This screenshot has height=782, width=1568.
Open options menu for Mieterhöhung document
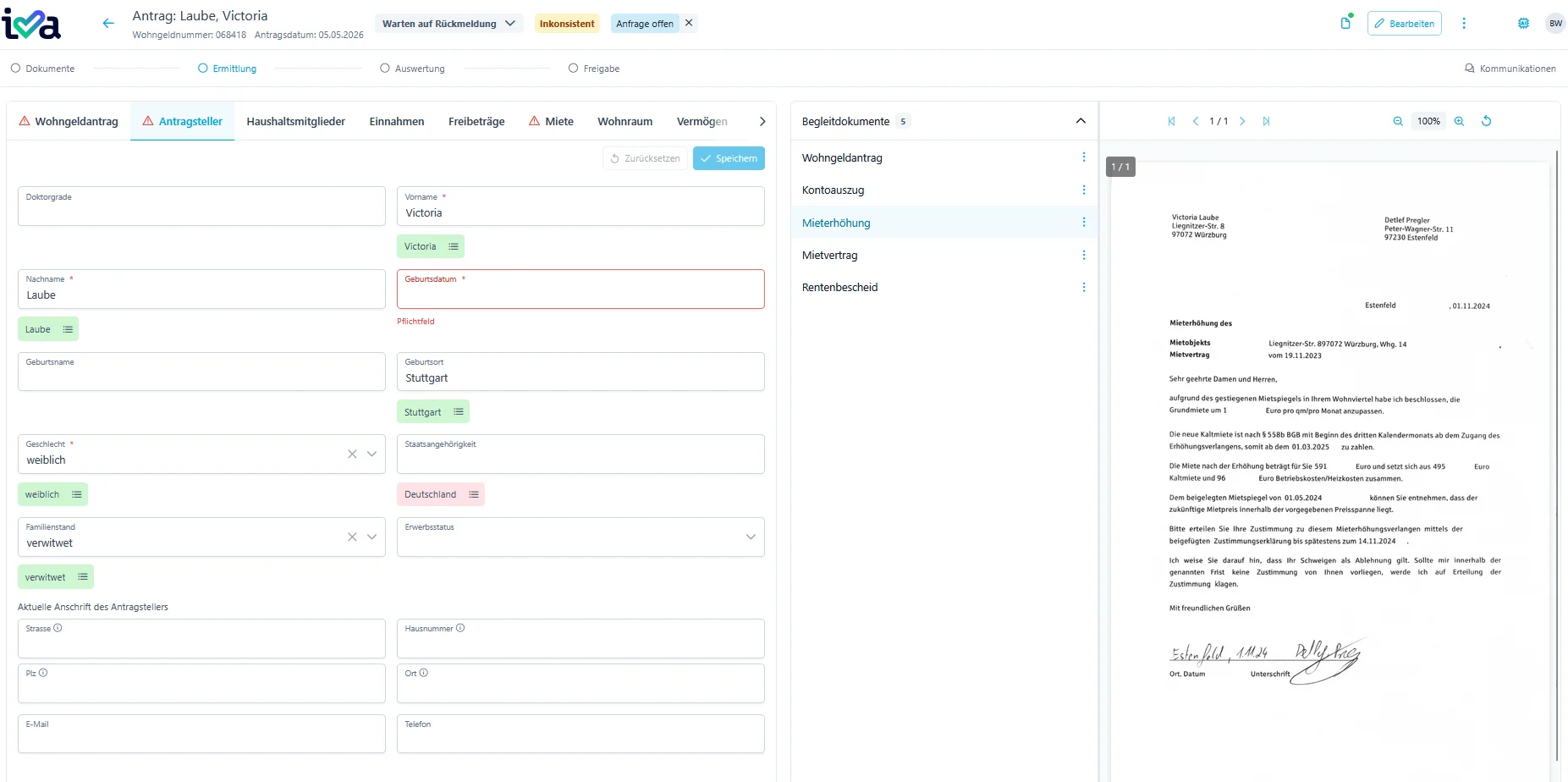coord(1083,222)
